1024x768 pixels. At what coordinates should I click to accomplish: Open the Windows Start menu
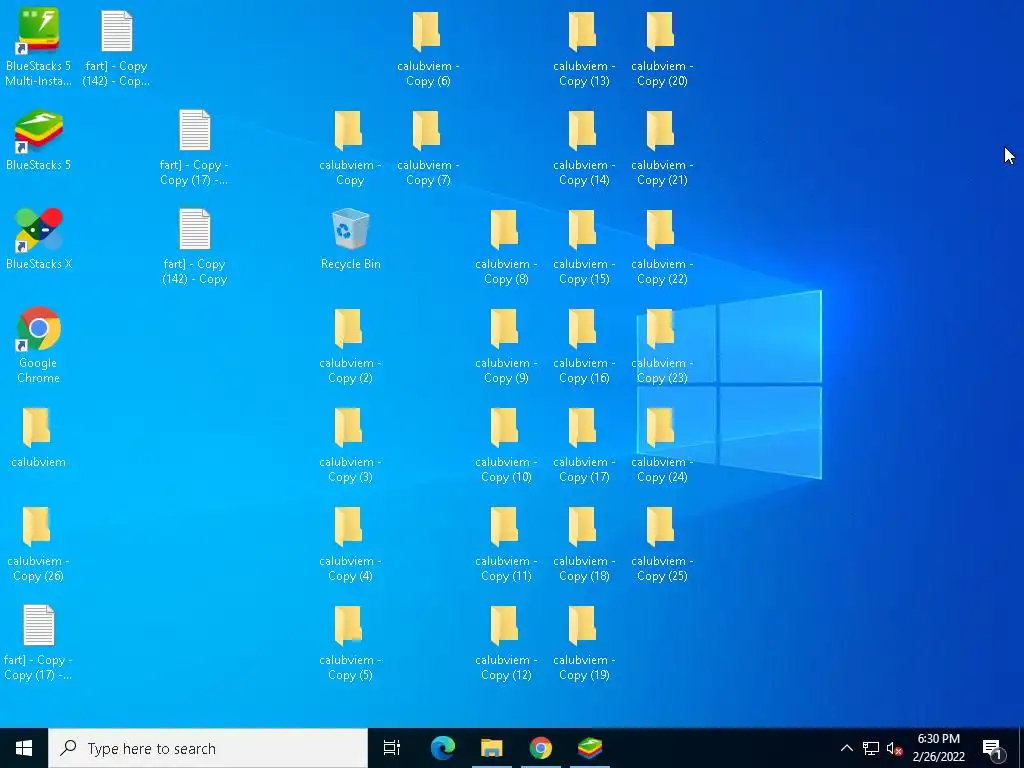tap(24, 748)
